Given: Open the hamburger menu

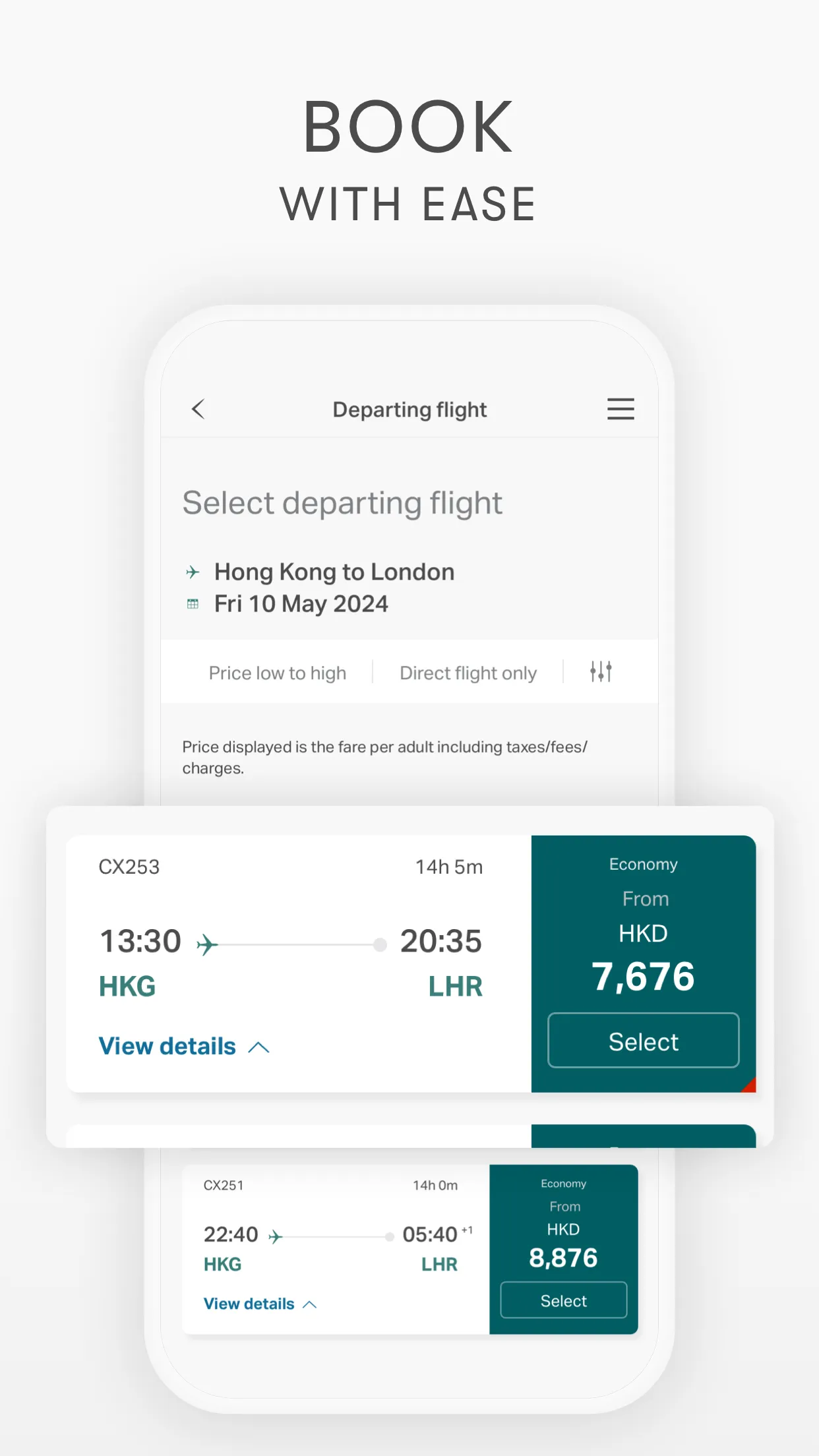Looking at the screenshot, I should pyautogui.click(x=620, y=409).
